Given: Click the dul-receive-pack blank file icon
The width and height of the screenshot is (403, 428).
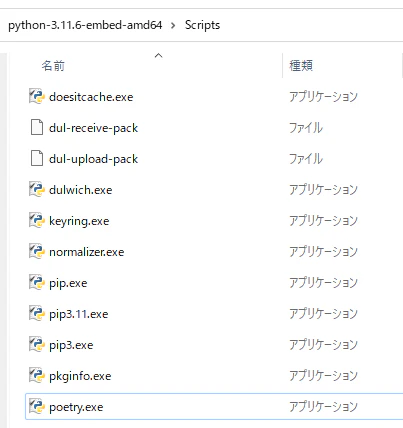Looking at the screenshot, I should coord(37,128).
